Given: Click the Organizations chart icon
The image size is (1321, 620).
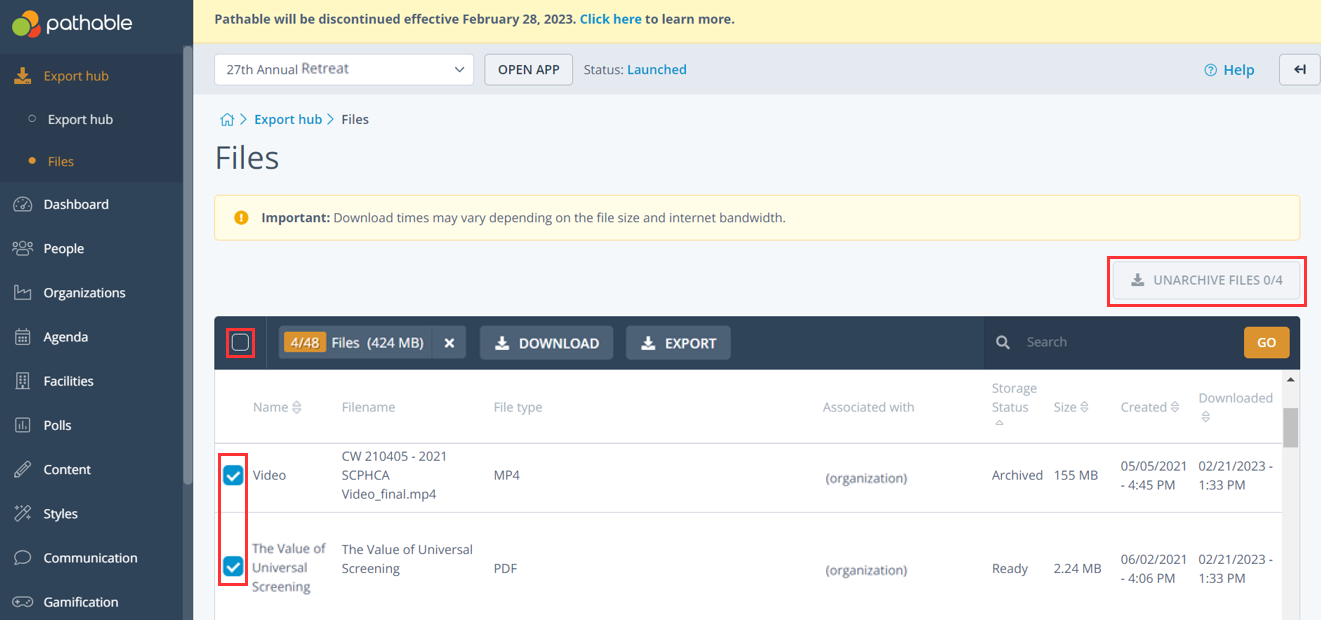Looking at the screenshot, I should click(x=23, y=293).
